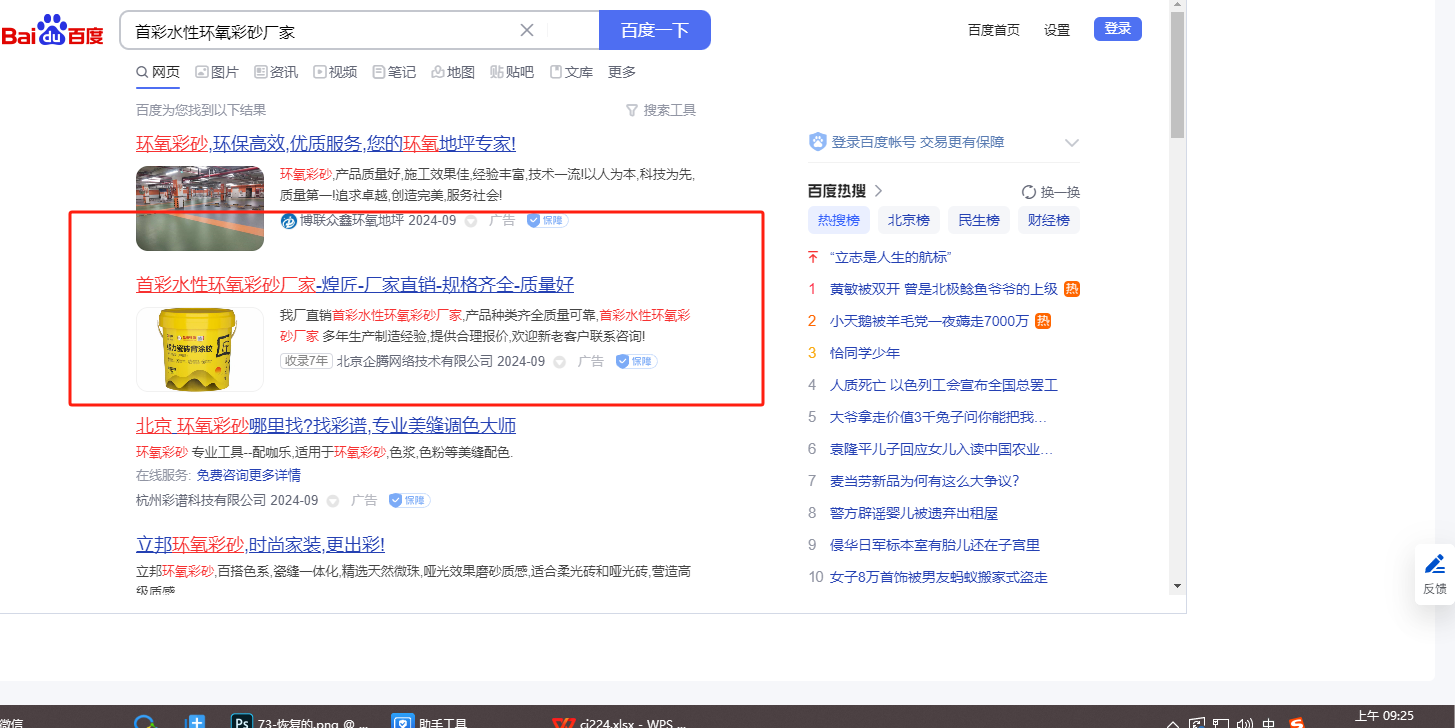This screenshot has width=1455, height=728.
Task: Click the scrollbar down arrow
Action: (x=1177, y=586)
